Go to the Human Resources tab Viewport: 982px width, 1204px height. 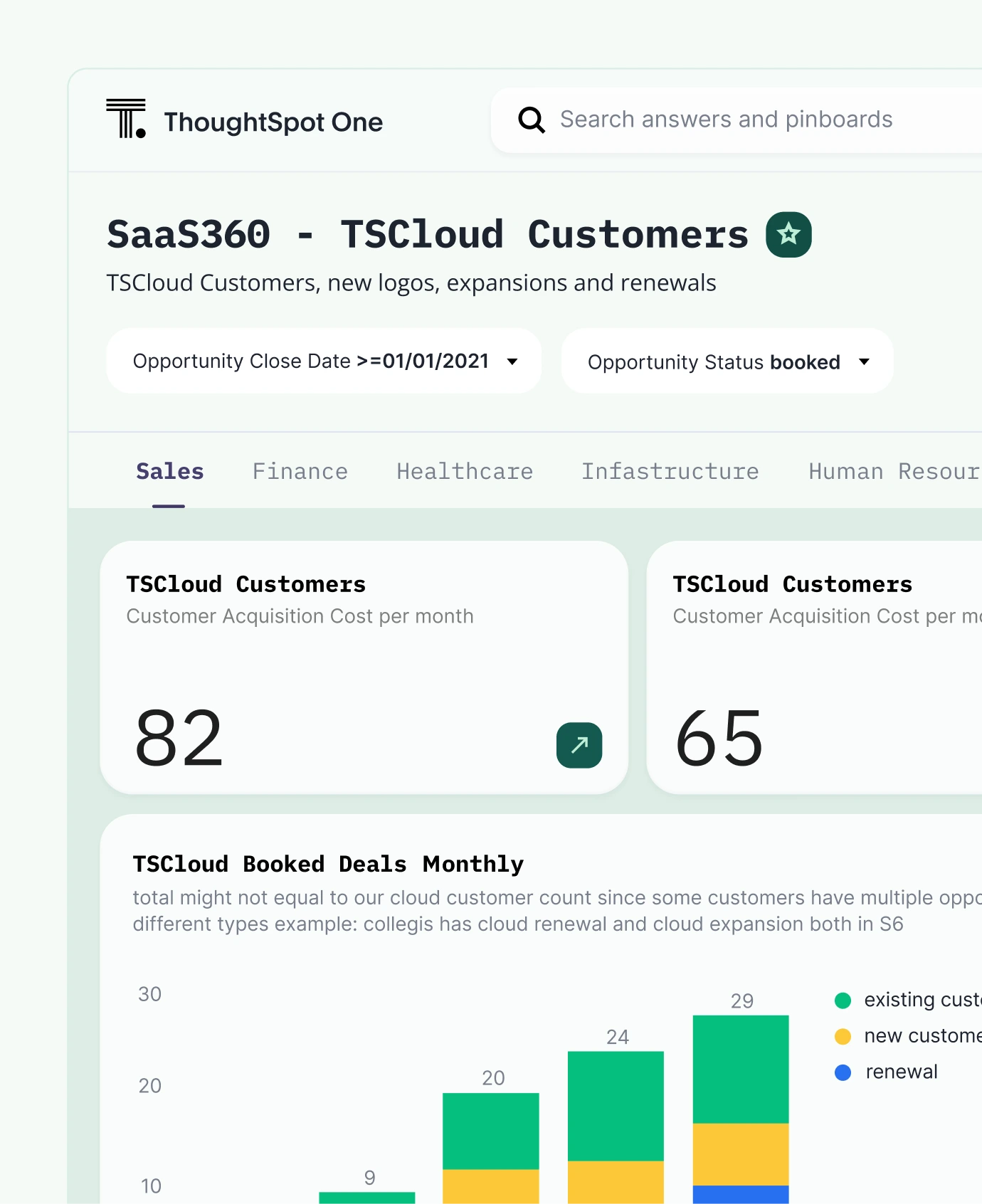click(x=894, y=472)
